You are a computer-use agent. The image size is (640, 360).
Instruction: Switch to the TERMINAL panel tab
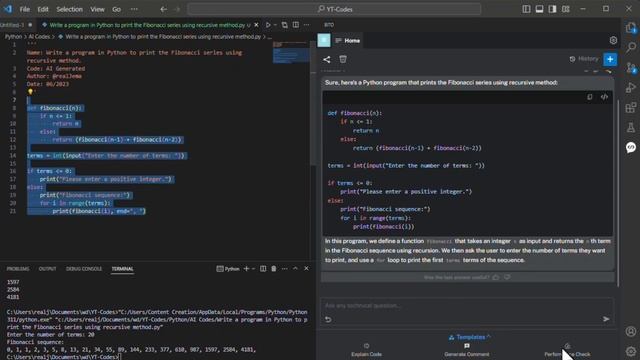(x=122, y=269)
